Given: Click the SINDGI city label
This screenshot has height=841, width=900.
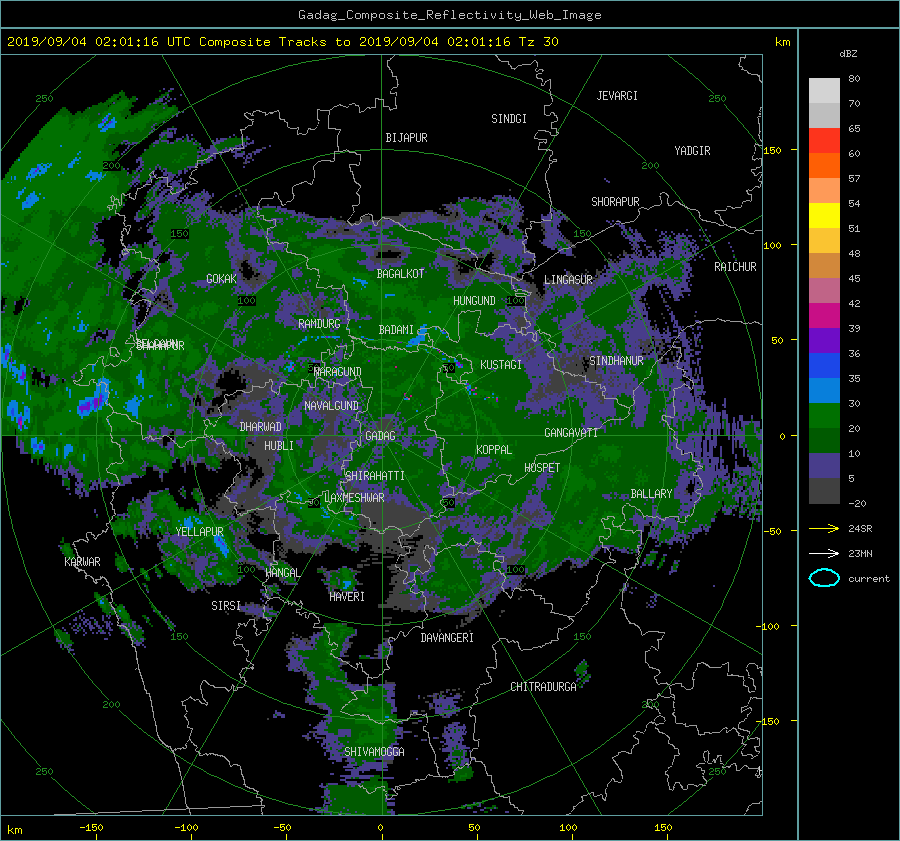Looking at the screenshot, I should [x=509, y=119].
